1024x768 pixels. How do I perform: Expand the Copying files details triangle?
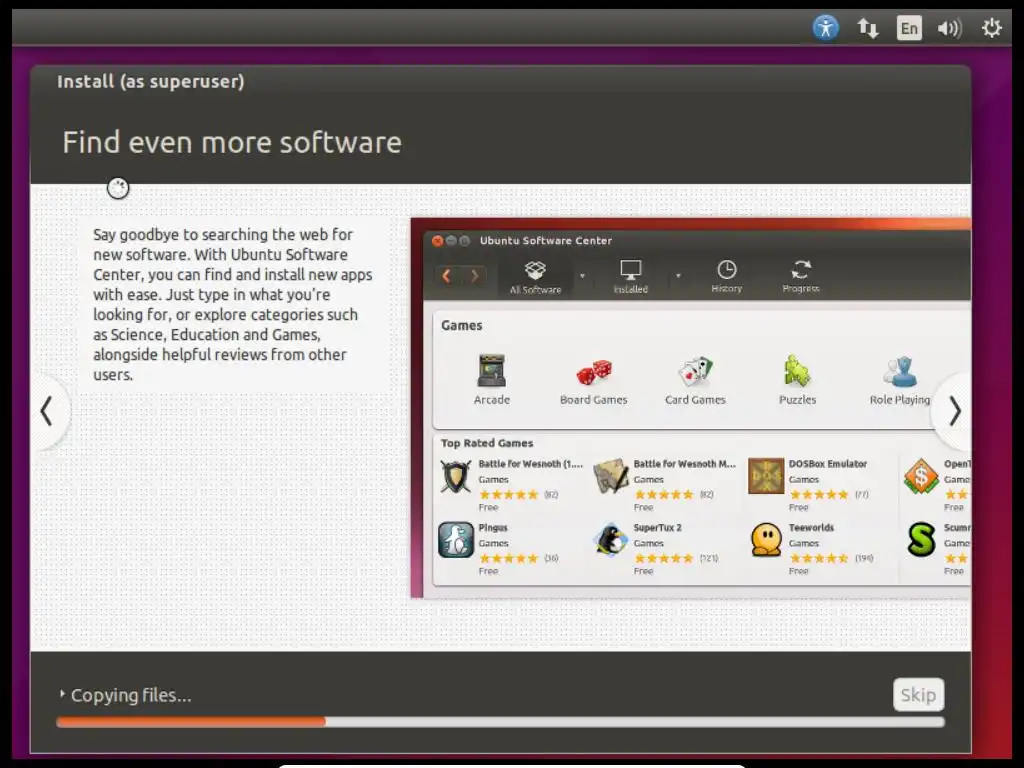(x=62, y=694)
